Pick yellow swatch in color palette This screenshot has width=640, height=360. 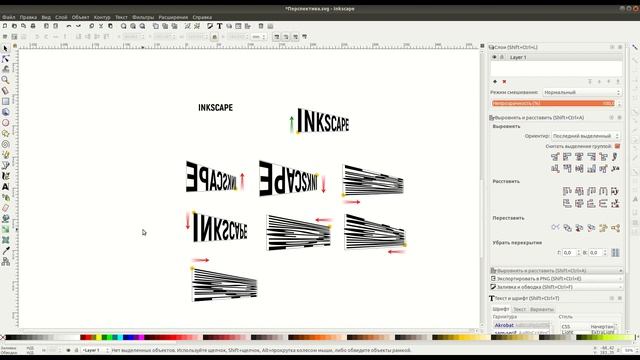click(x=98, y=337)
